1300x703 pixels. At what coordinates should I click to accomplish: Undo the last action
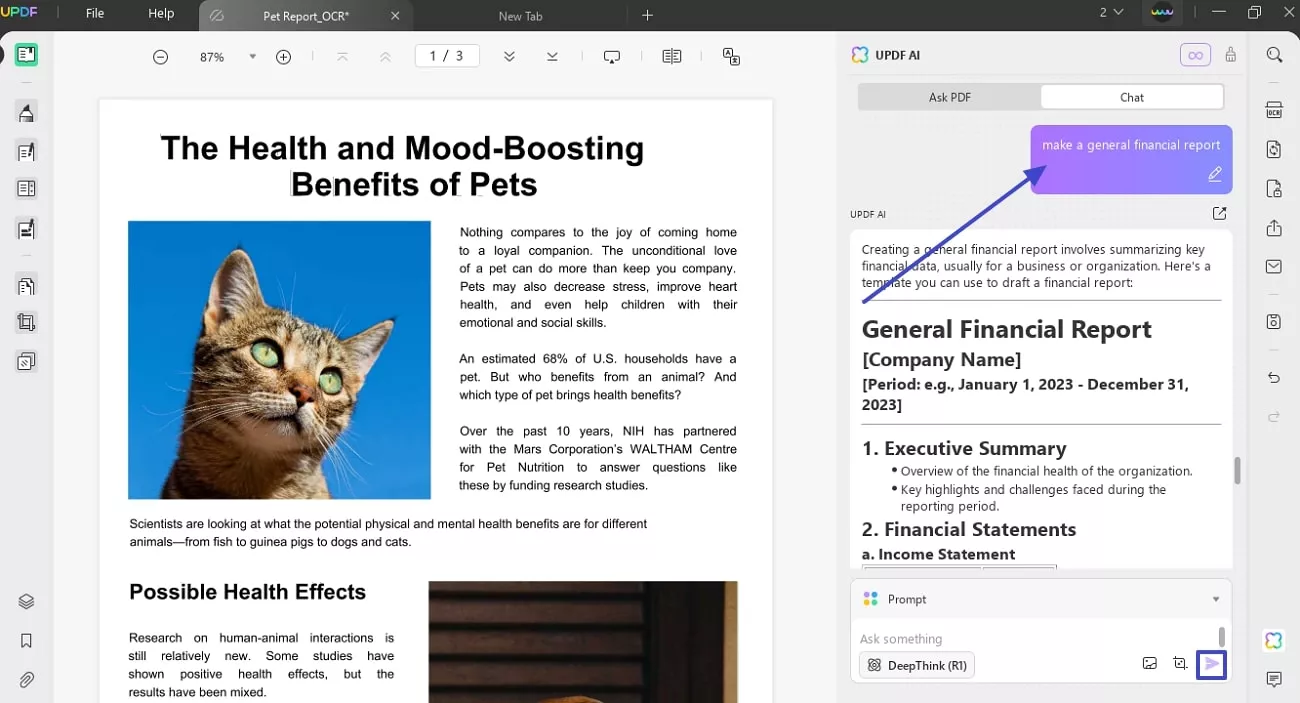click(x=1274, y=378)
